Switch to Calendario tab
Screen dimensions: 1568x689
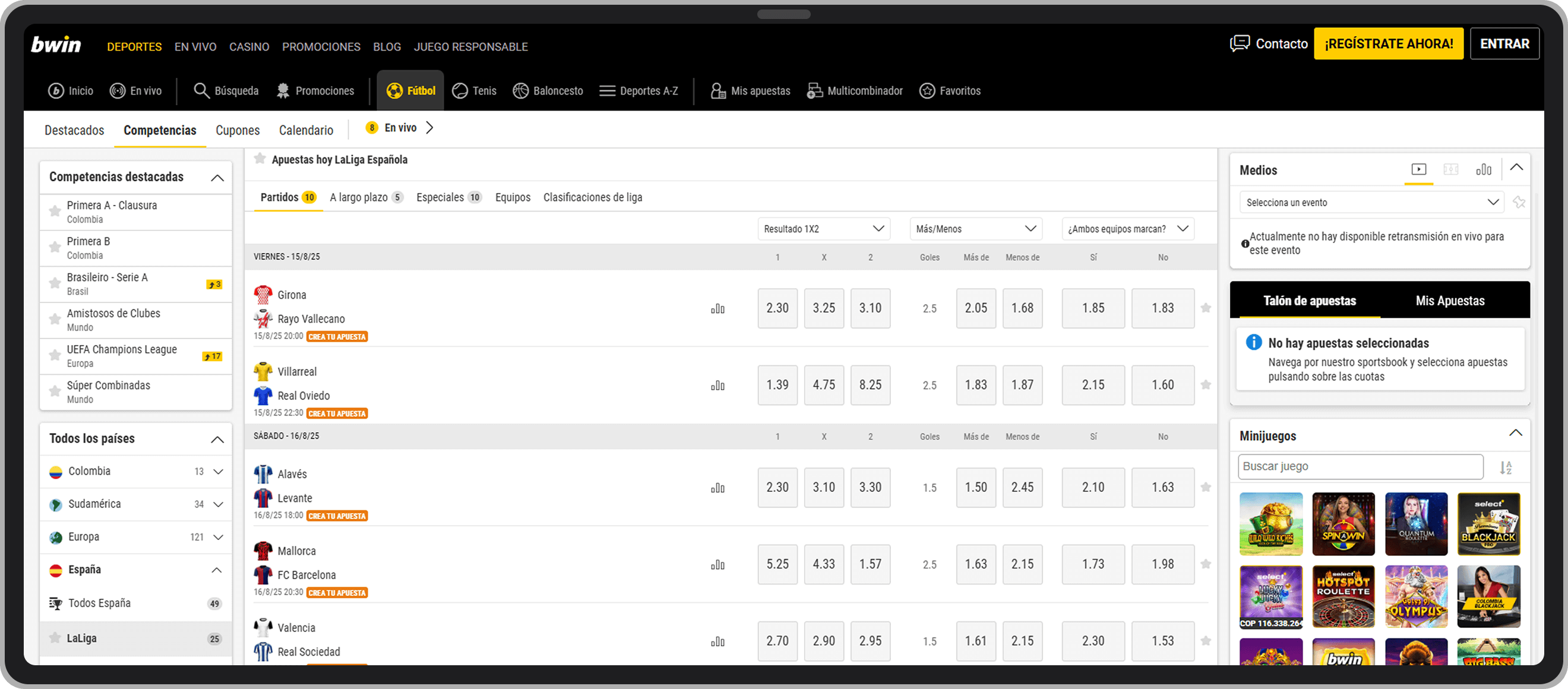(306, 130)
